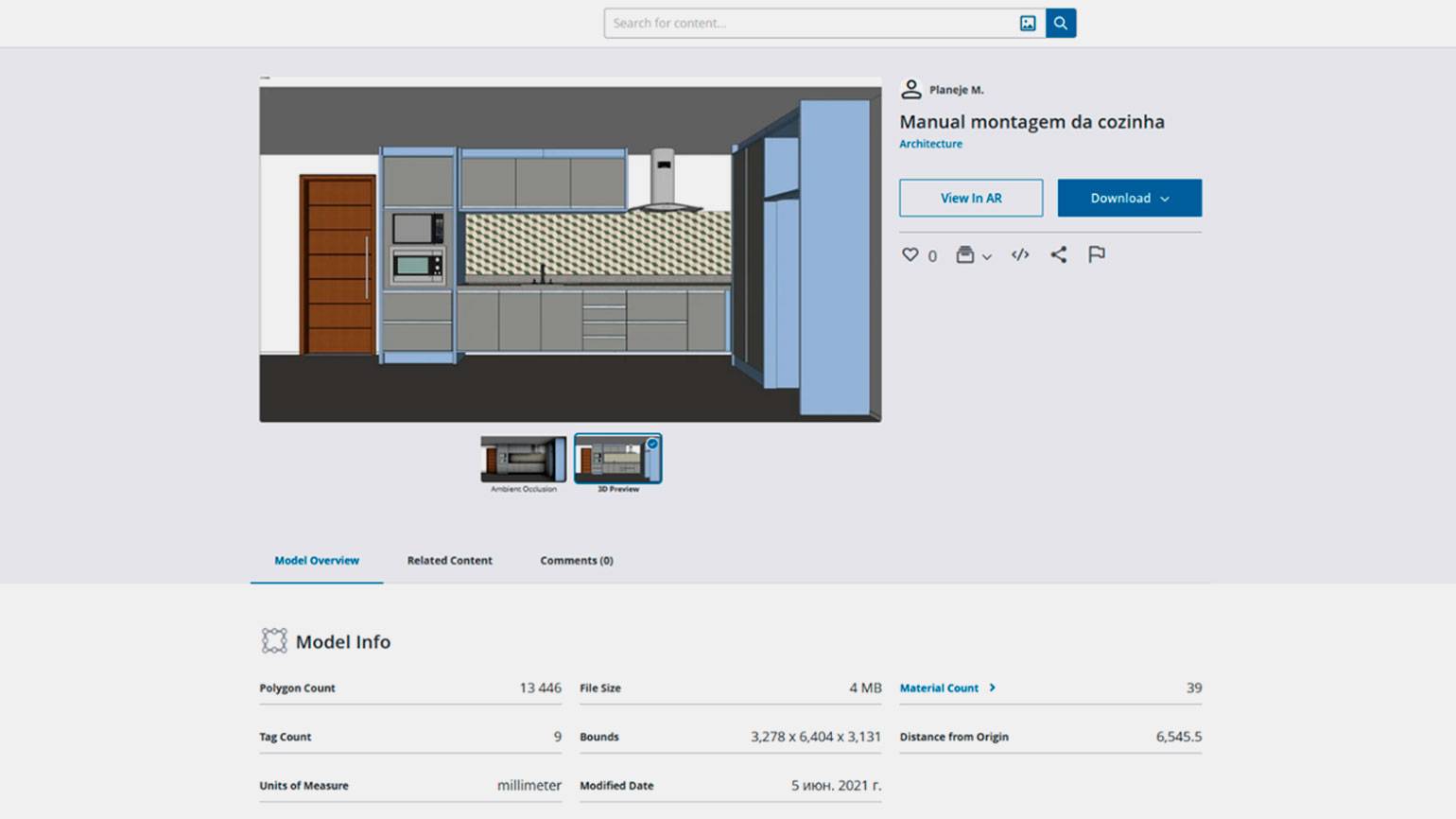
Task: Click the add-to-collection folder icon
Action: pos(964,254)
